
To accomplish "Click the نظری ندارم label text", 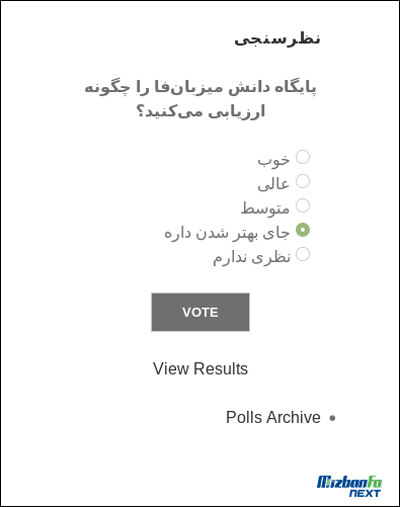I will click(252, 257).
